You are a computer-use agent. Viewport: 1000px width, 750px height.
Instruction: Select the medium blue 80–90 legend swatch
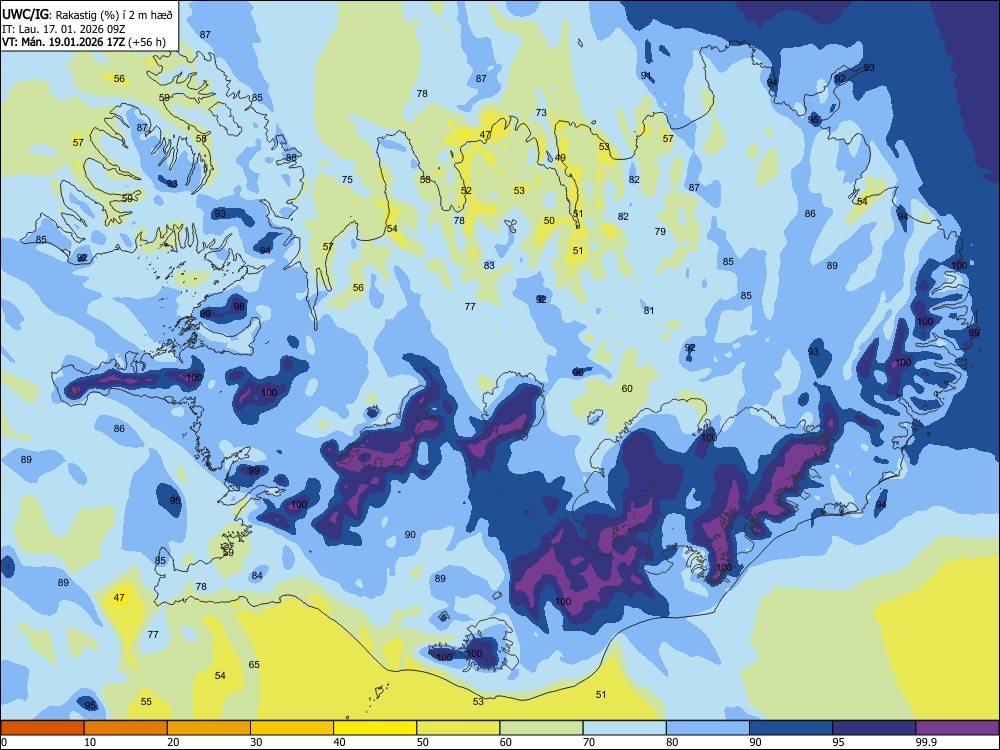click(708, 728)
